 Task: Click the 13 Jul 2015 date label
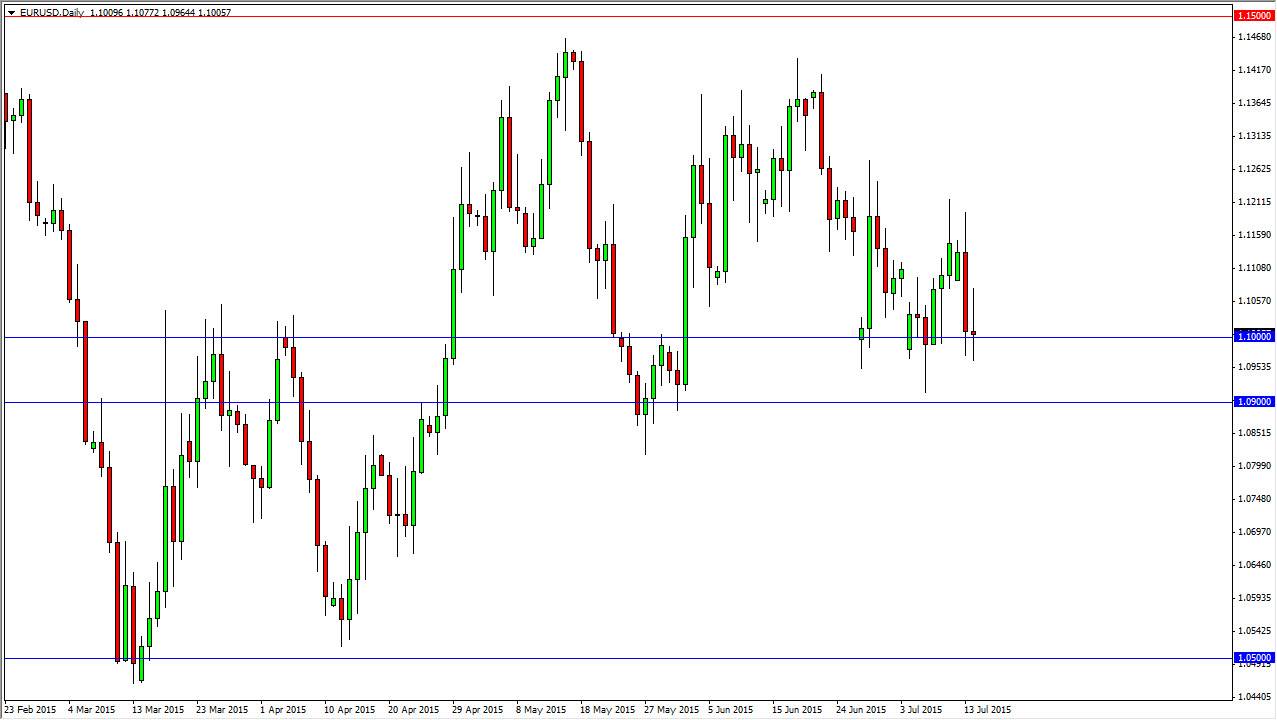coord(988,710)
